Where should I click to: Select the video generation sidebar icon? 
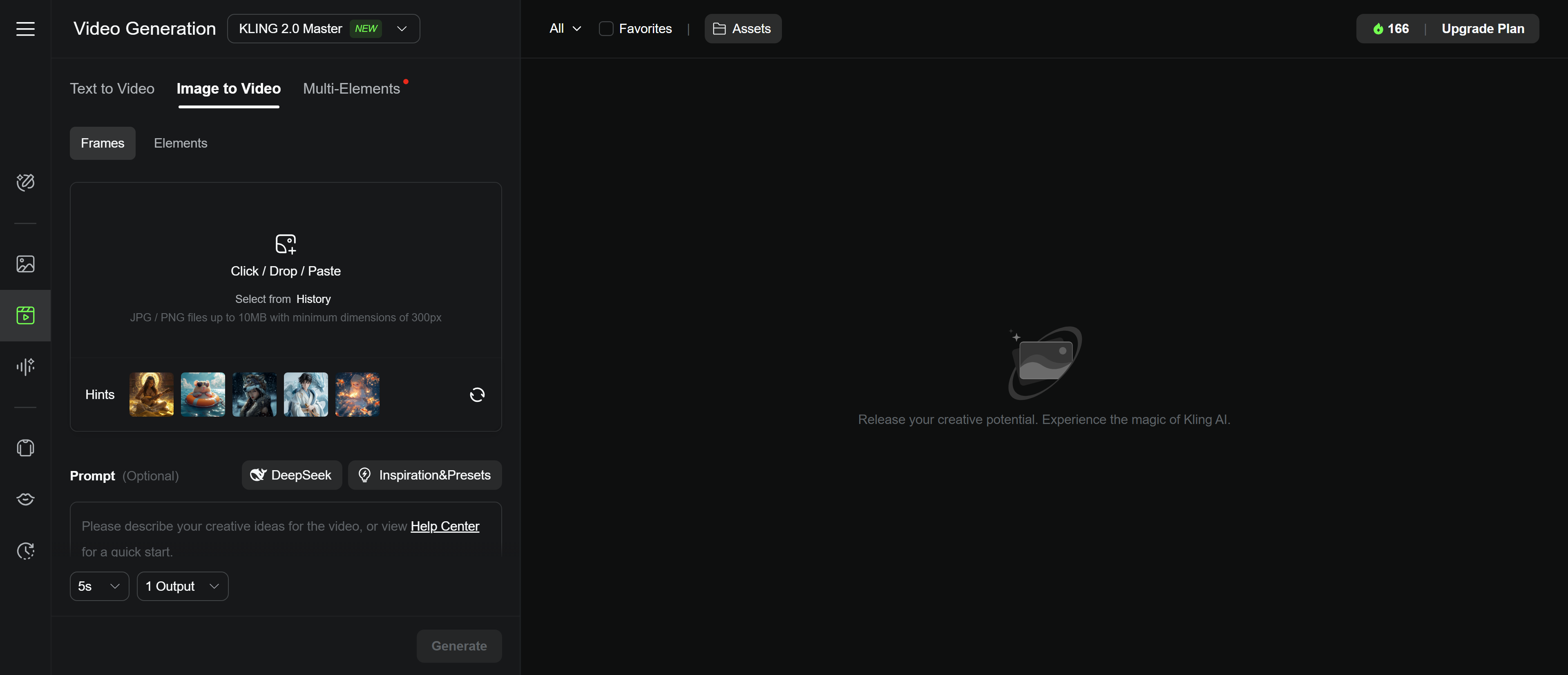coord(25,315)
